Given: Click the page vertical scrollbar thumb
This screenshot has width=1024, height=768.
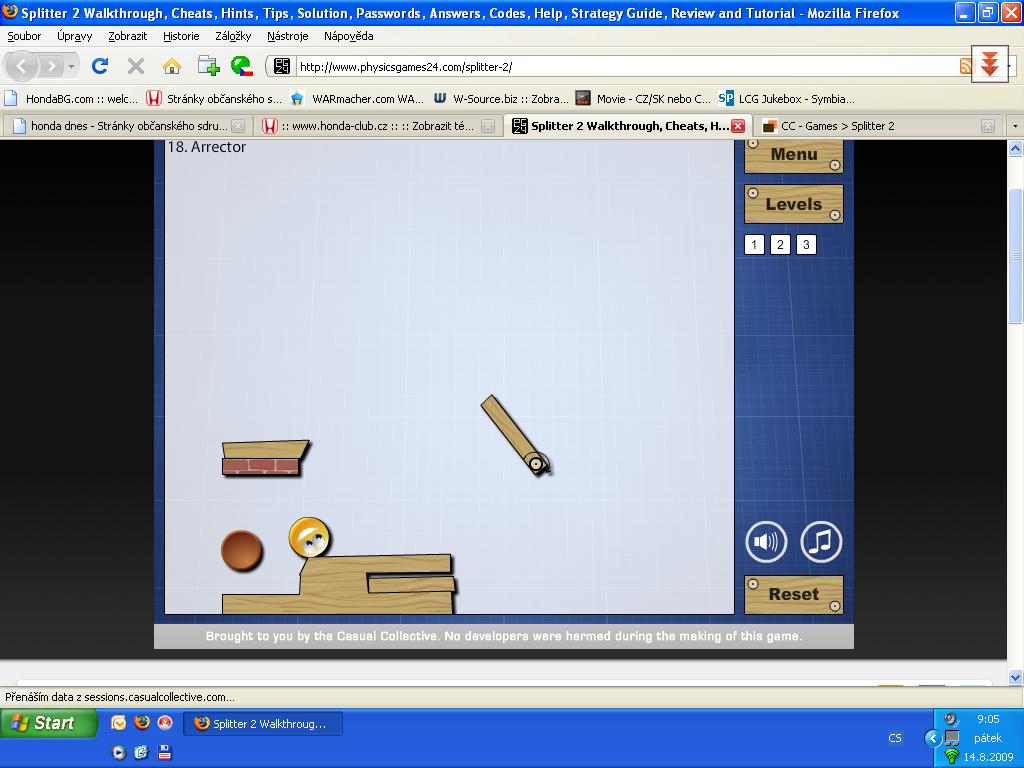Looking at the screenshot, I should pyautogui.click(x=1015, y=255).
